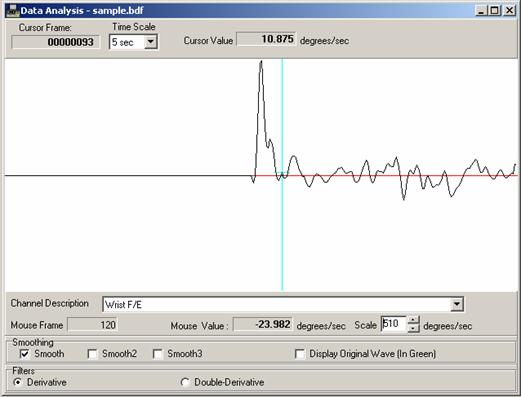The height and width of the screenshot is (397, 521).
Task: Toggle the Smooth checkbox
Action: click(25, 354)
